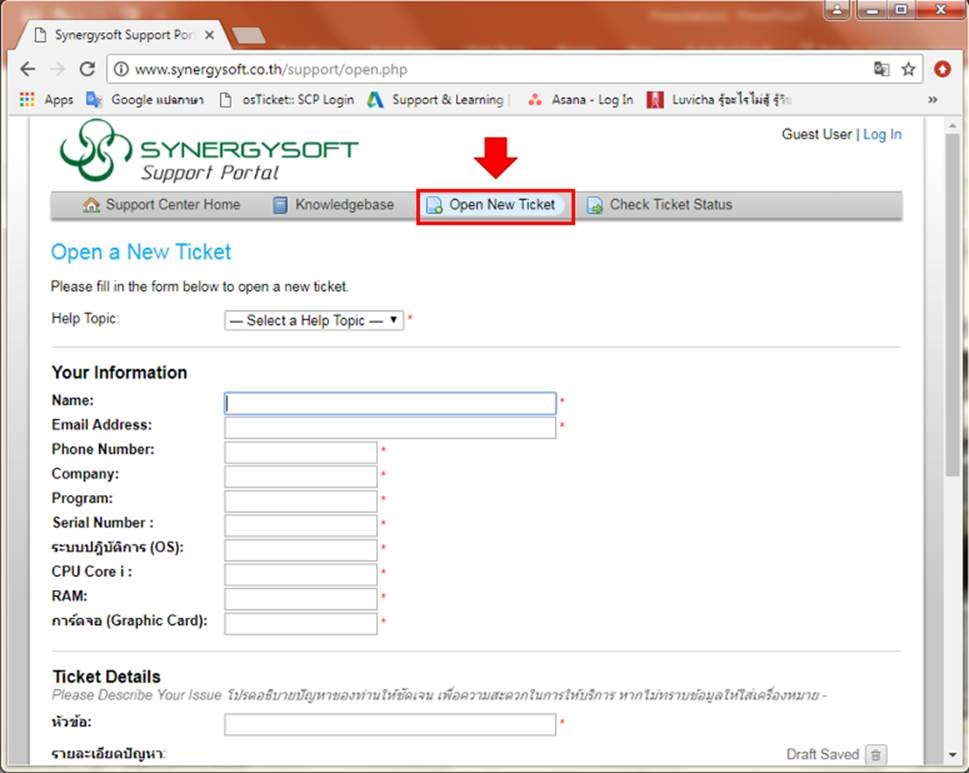The height and width of the screenshot is (773, 969).
Task: Show more bookmarks with the chevron
Action: pos(933,100)
